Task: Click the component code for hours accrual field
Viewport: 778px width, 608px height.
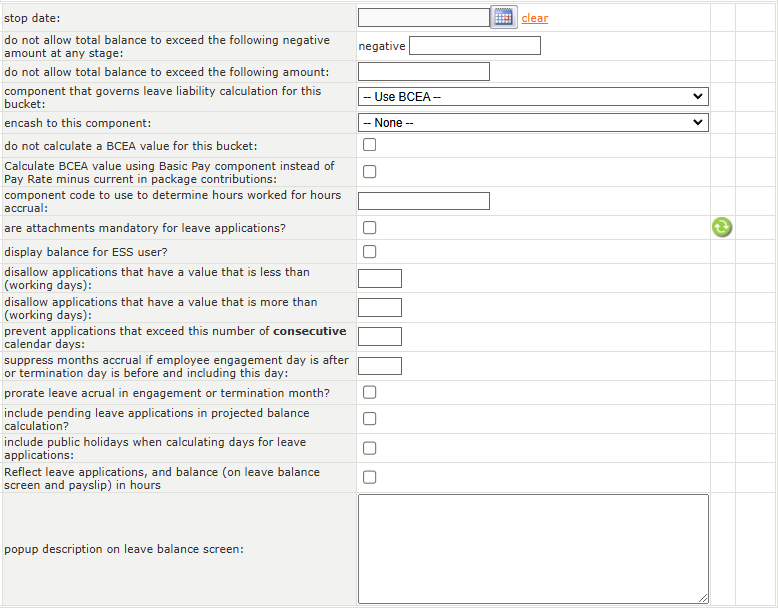Action: click(424, 201)
